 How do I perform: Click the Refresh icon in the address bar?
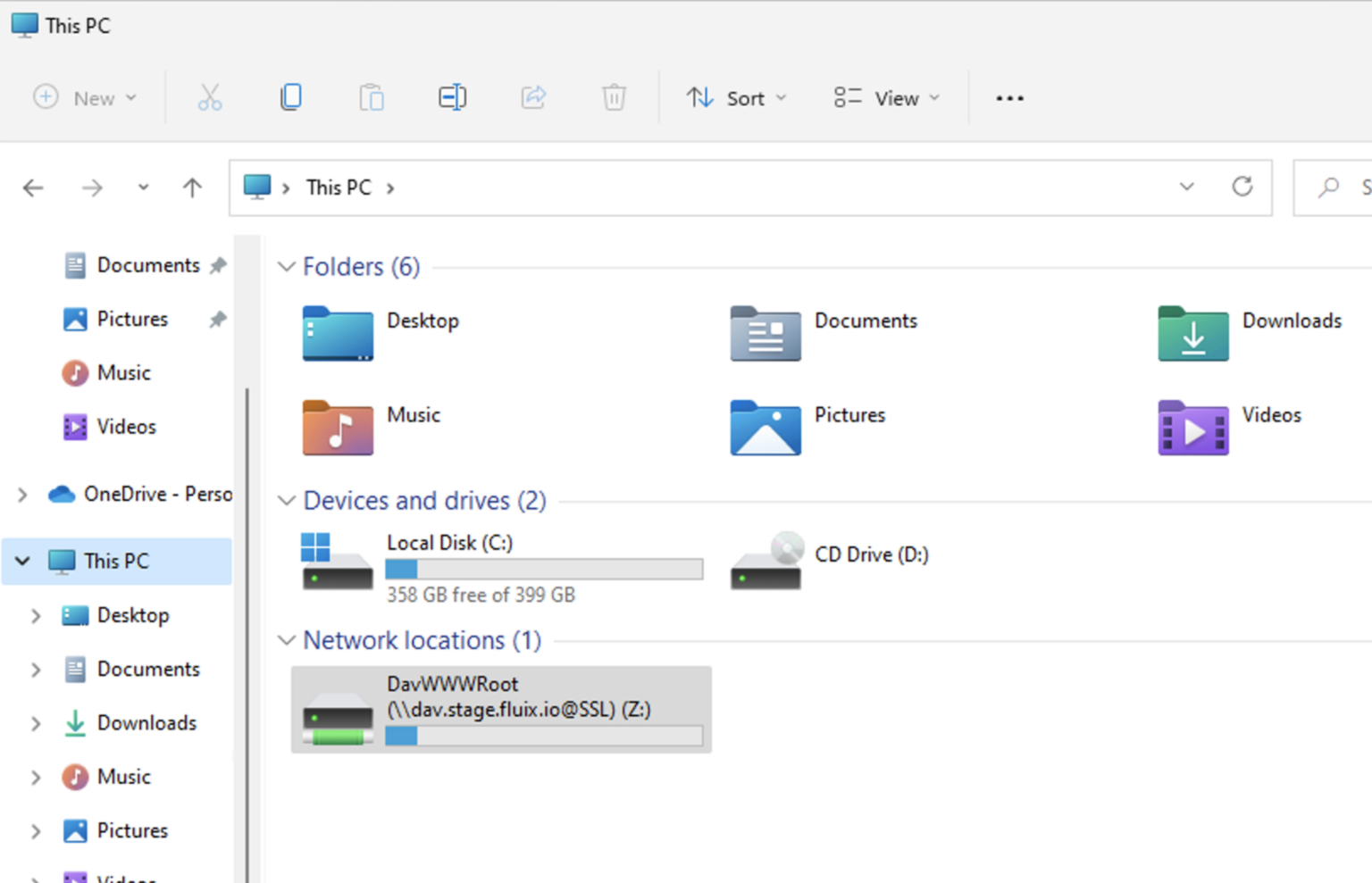click(1242, 187)
